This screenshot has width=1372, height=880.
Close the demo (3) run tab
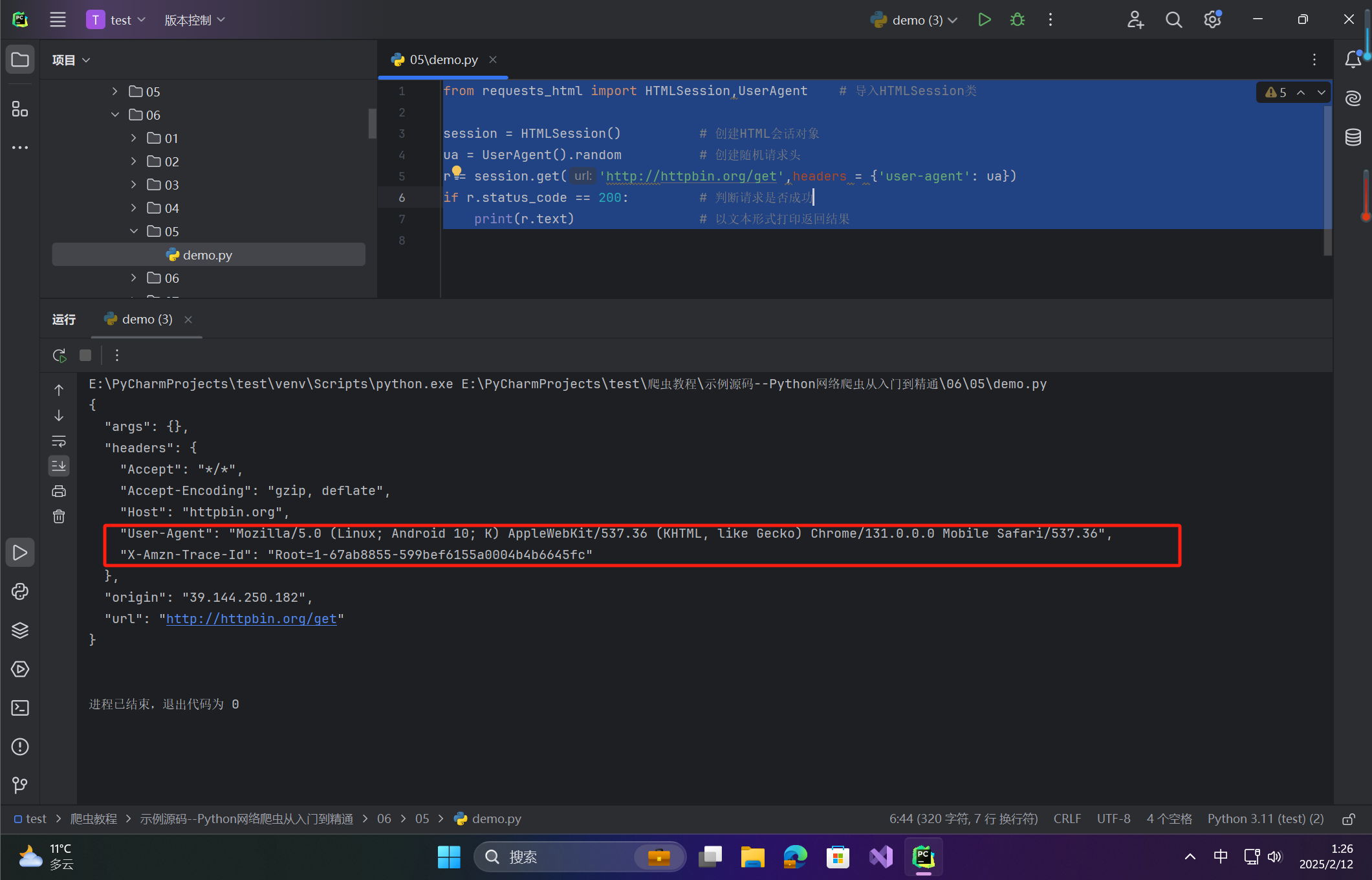(188, 320)
